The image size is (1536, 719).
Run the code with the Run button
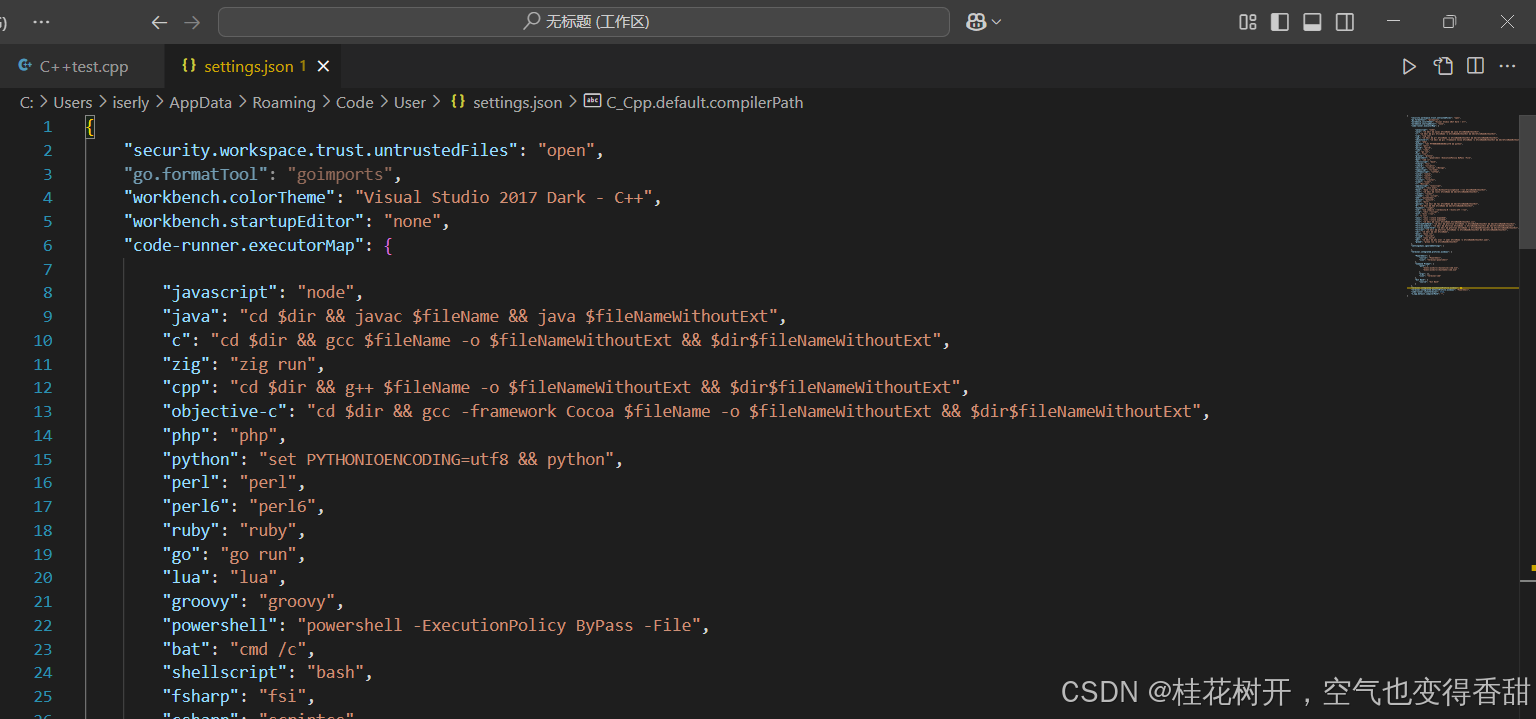pyautogui.click(x=1409, y=65)
